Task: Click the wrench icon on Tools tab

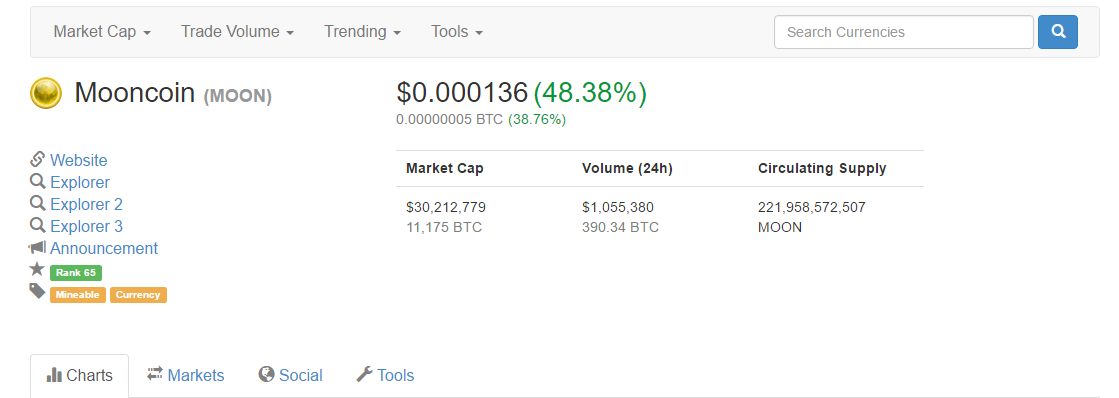Action: point(364,374)
